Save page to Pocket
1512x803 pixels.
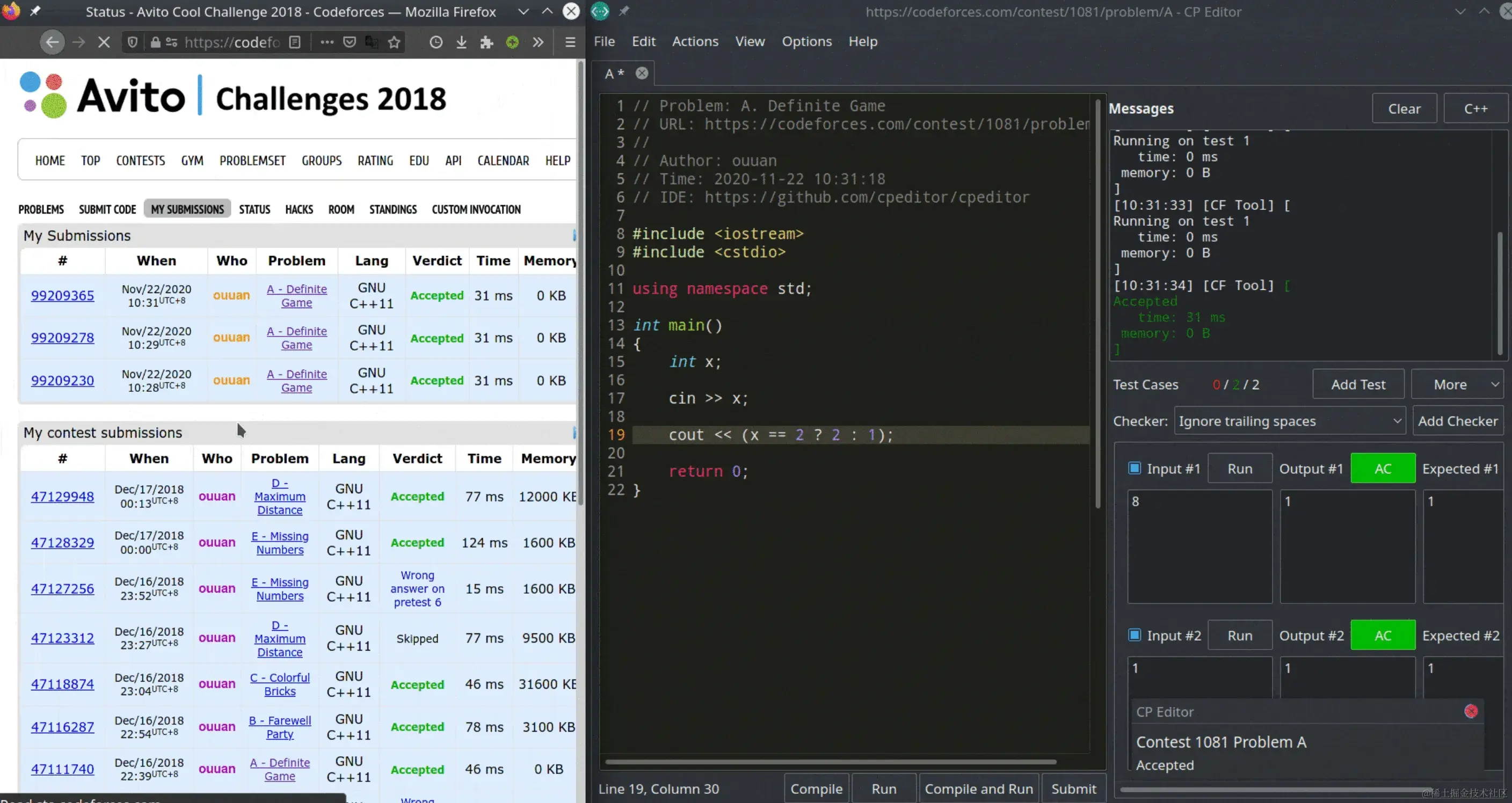[x=349, y=42]
